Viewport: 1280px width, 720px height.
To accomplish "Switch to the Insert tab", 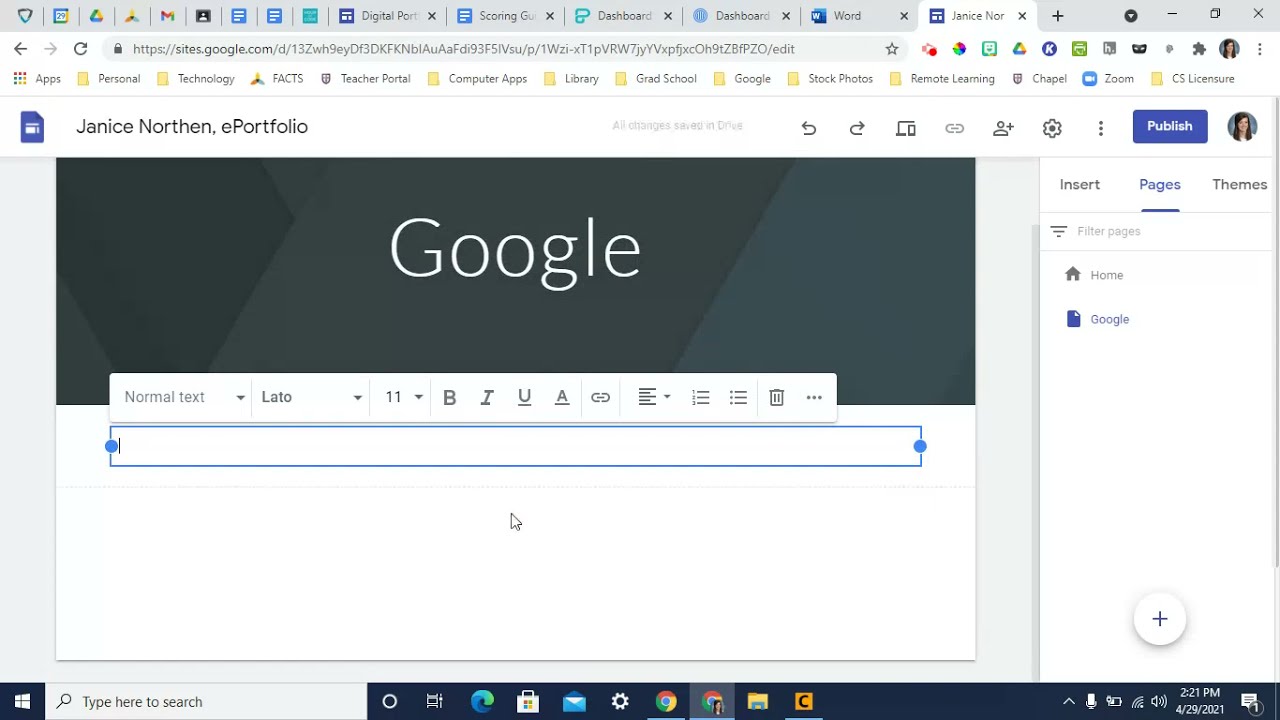I will coord(1080,184).
